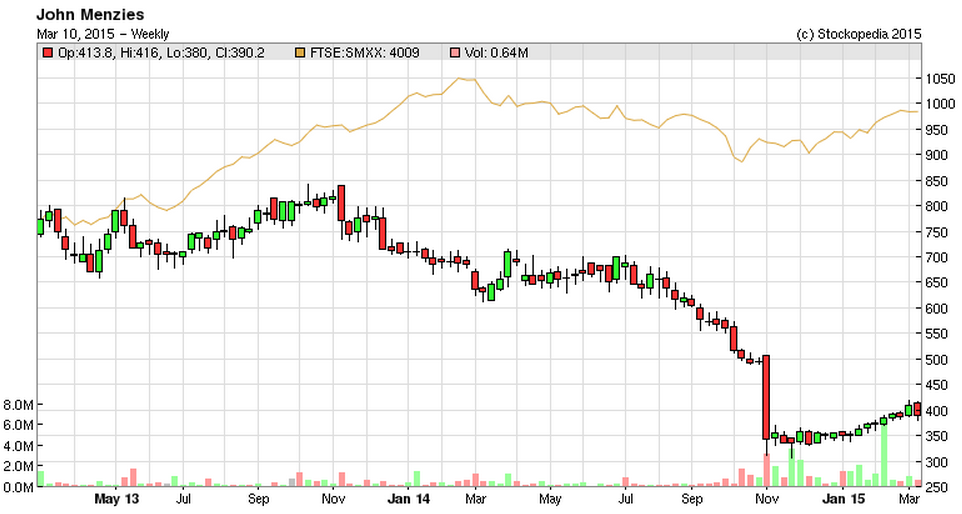Click the 'Mar 10, 2015 – Weekly' date label
The width and height of the screenshot is (962, 514).
(x=102, y=34)
